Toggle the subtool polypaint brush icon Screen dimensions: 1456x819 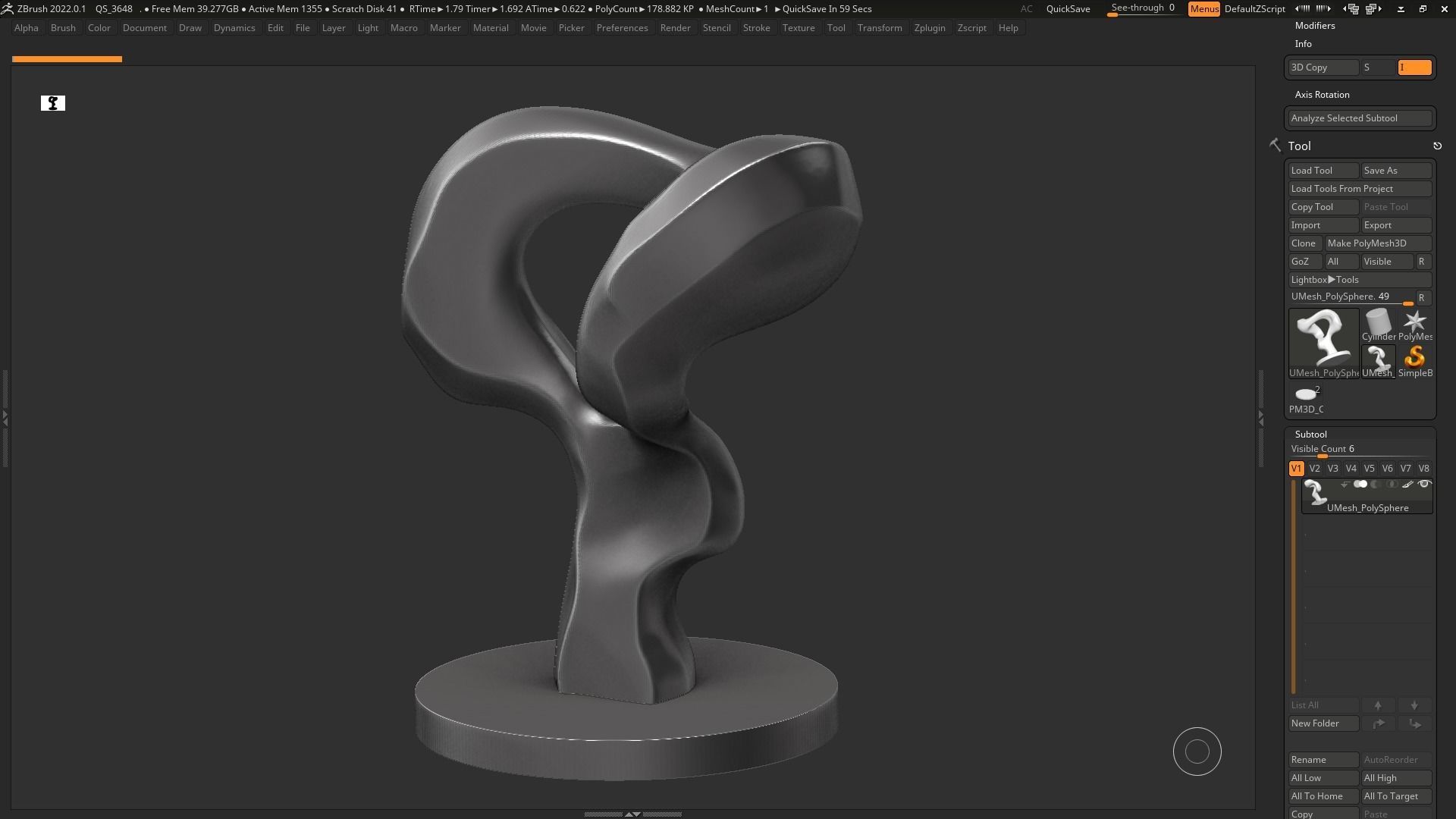click(x=1407, y=484)
